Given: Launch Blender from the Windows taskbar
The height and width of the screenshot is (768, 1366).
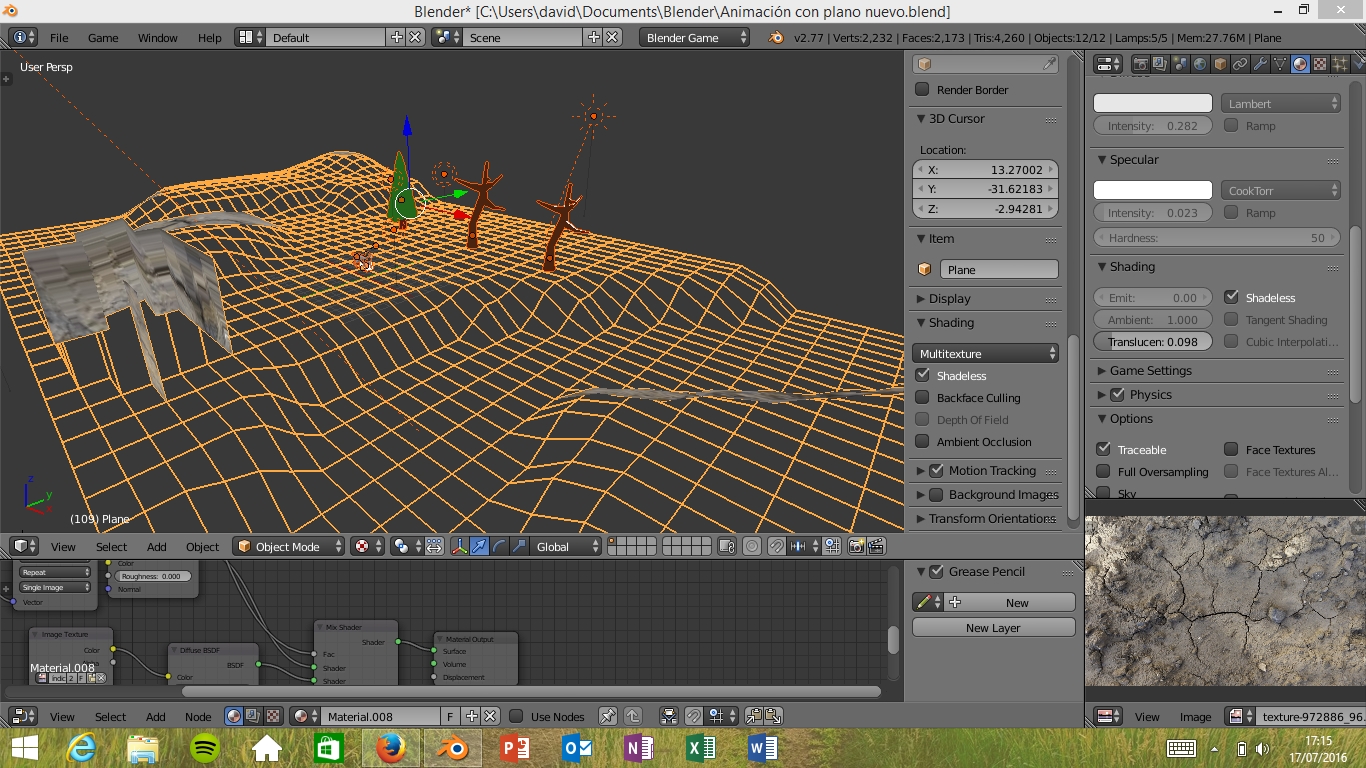Looking at the screenshot, I should click(x=452, y=747).
